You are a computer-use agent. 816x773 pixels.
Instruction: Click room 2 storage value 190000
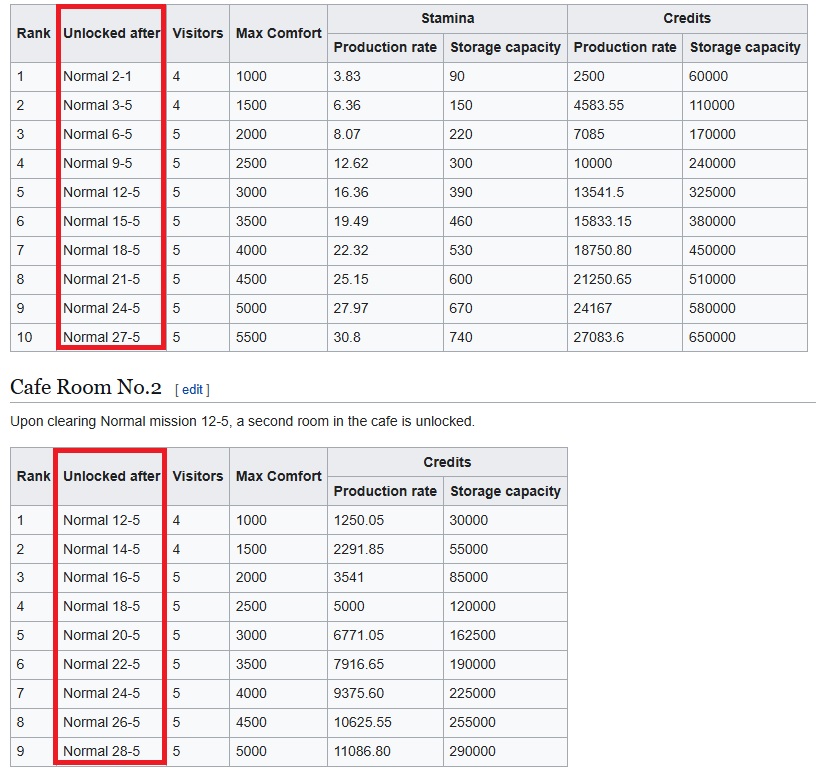[x=473, y=665]
